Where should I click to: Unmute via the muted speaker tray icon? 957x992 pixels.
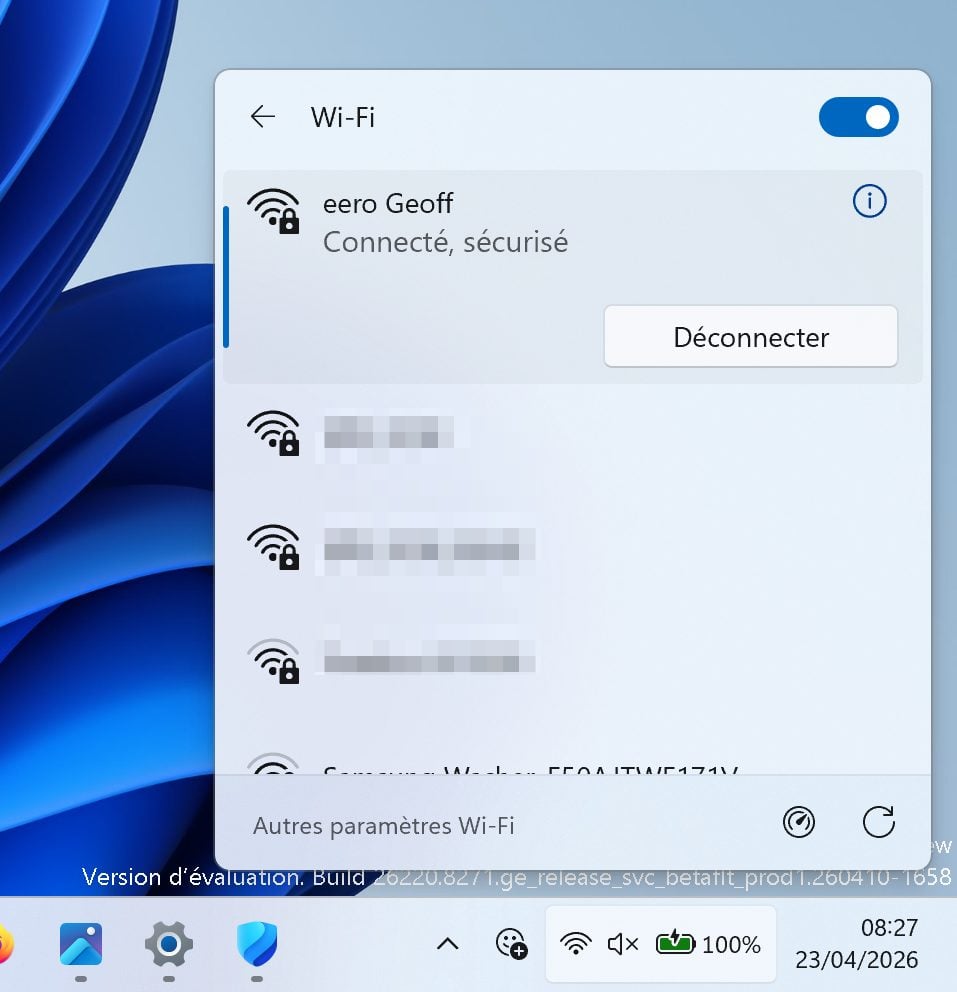click(x=623, y=943)
